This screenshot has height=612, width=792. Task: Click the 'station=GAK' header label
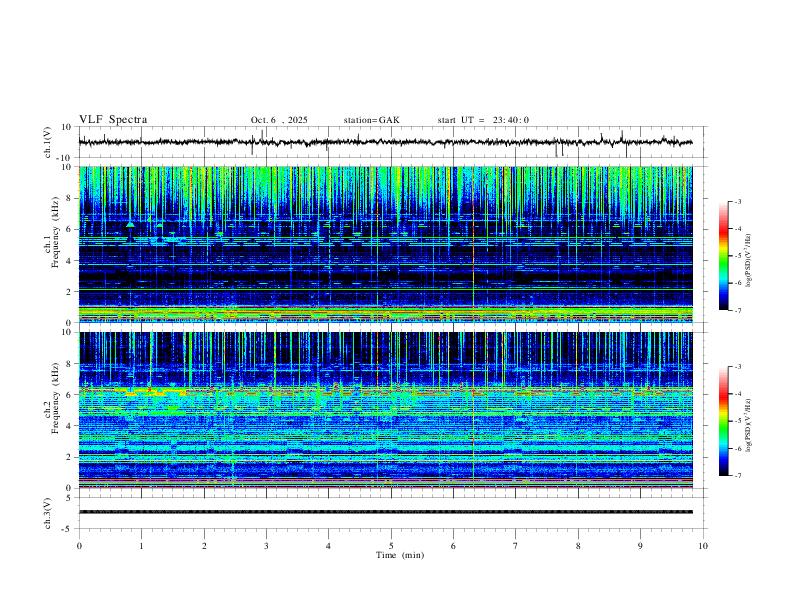click(x=371, y=120)
